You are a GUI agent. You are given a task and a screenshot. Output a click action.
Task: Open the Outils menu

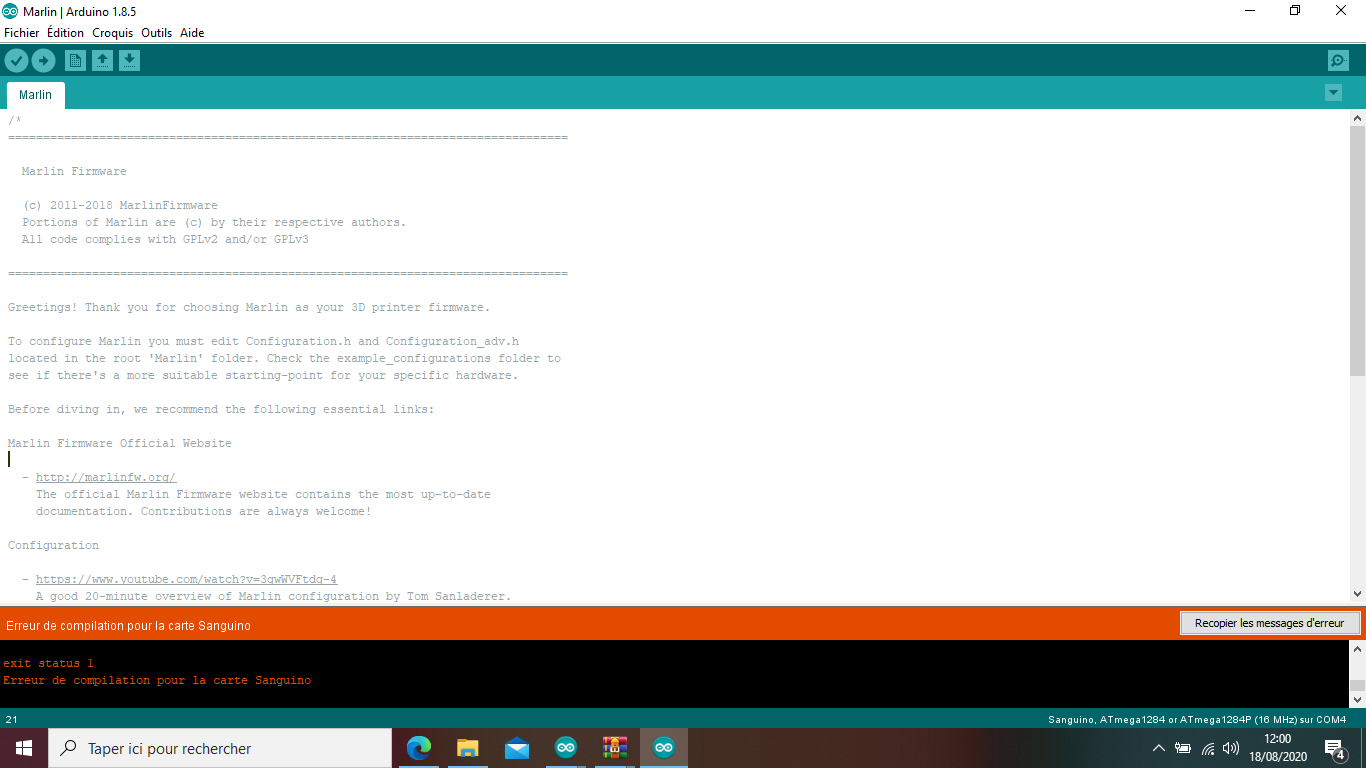157,33
